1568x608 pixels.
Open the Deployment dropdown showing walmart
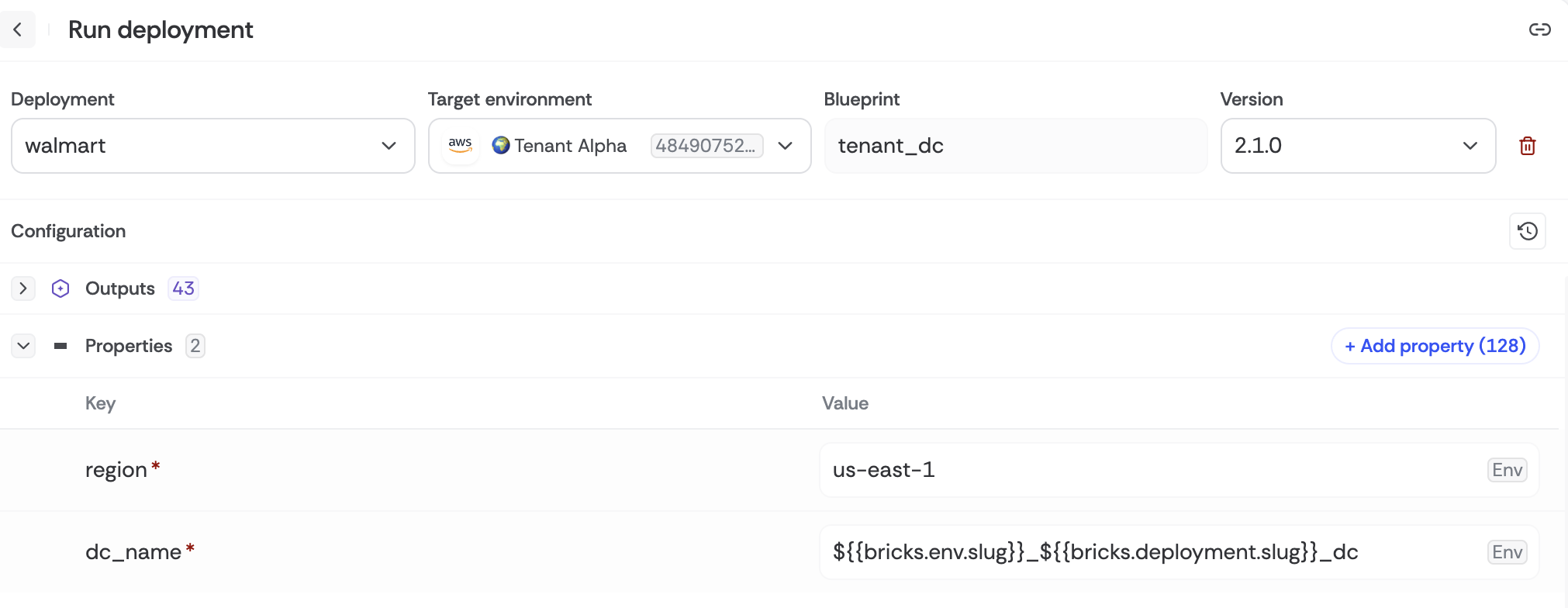tap(212, 146)
